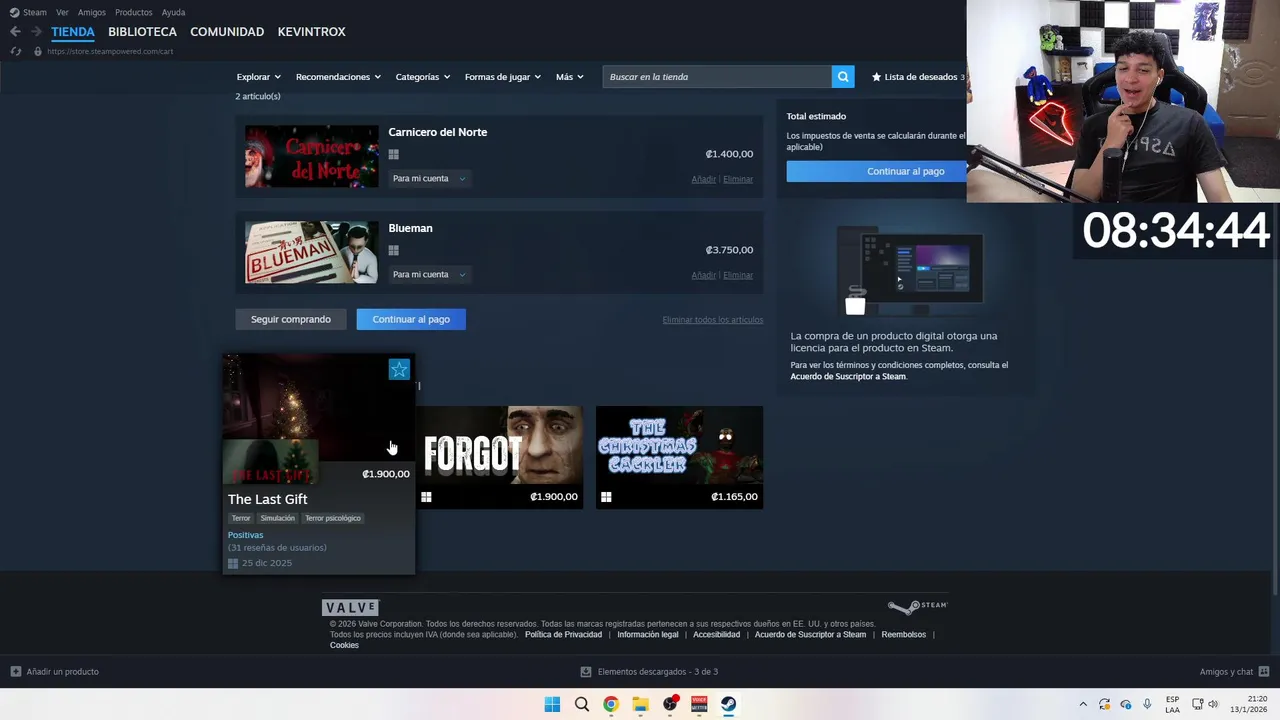This screenshot has height=720, width=1280.
Task: Open Política de Privacidad
Action: coord(563,634)
